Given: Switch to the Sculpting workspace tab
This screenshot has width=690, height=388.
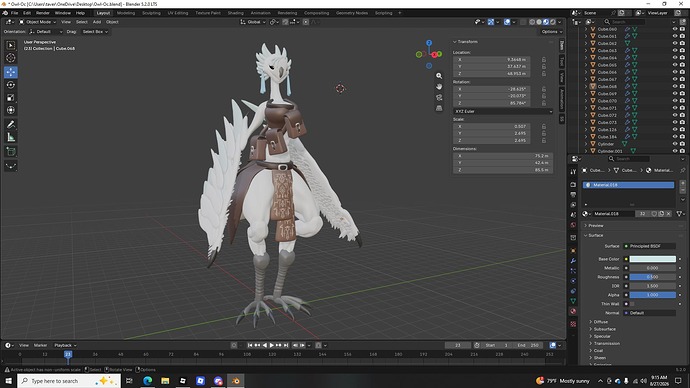Looking at the screenshot, I should pos(151,13).
